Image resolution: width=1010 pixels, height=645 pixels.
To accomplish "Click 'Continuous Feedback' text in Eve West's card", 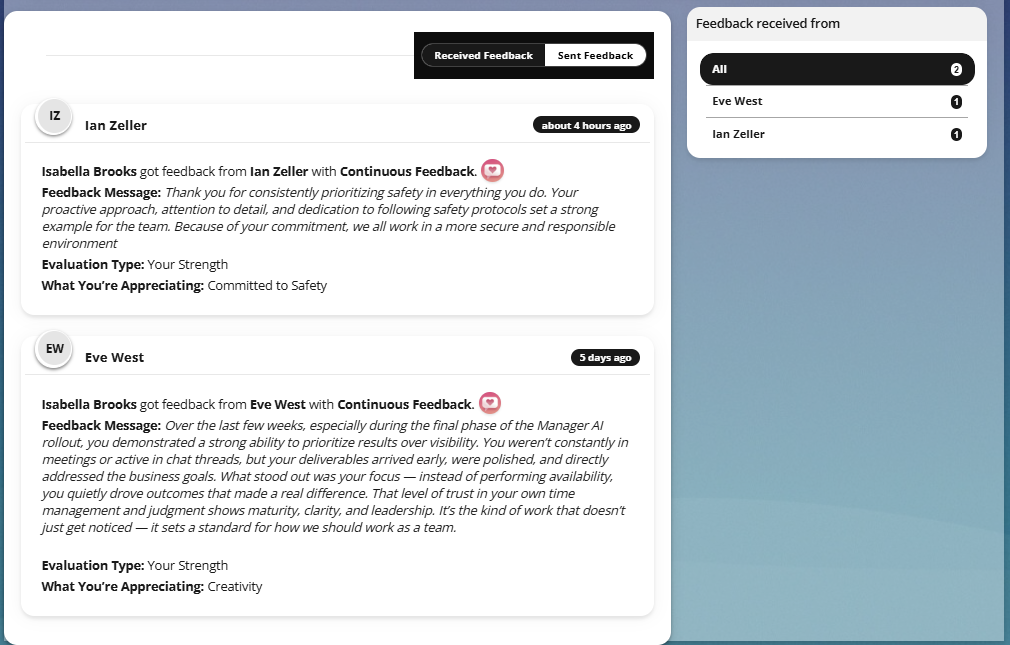I will click(x=405, y=405).
